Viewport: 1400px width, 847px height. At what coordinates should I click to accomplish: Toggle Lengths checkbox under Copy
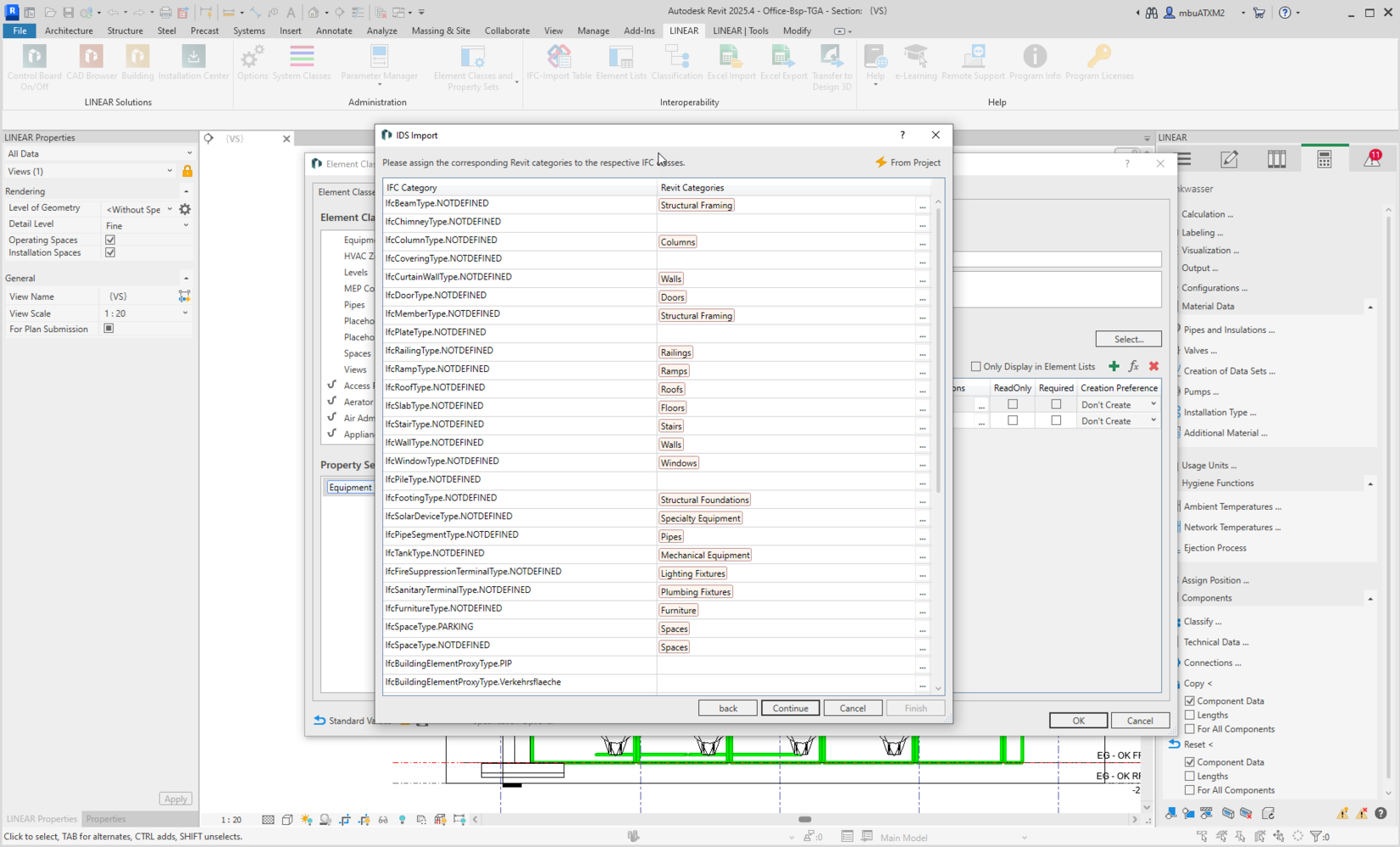pos(1190,715)
